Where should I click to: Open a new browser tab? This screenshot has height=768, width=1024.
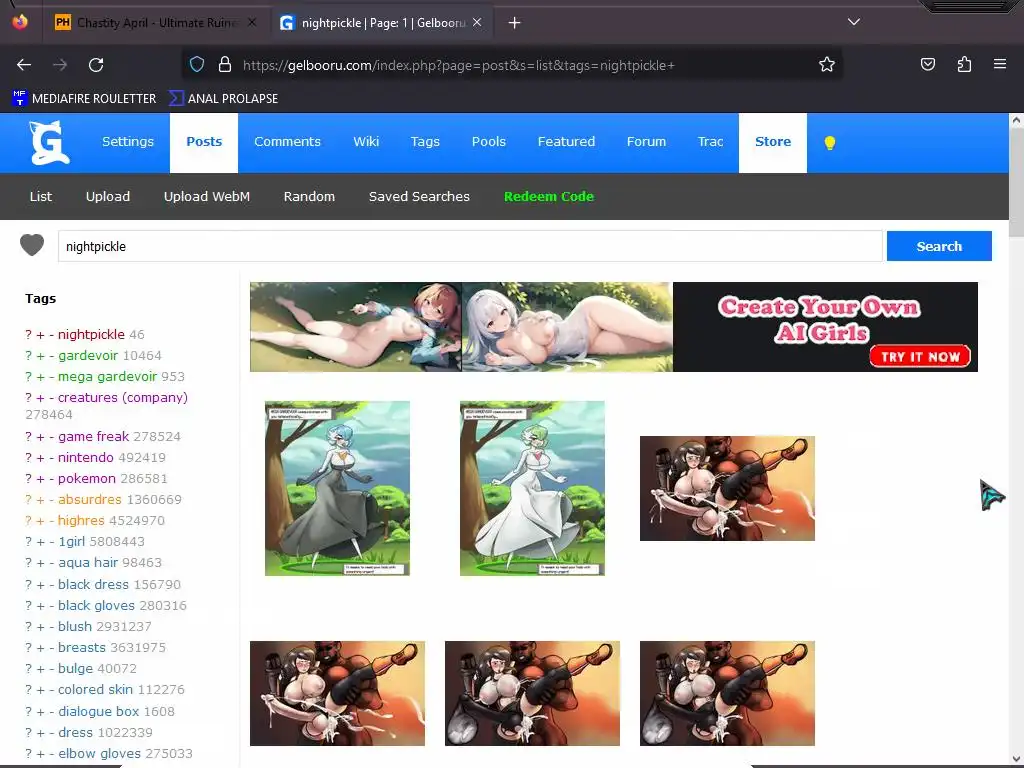click(x=515, y=23)
